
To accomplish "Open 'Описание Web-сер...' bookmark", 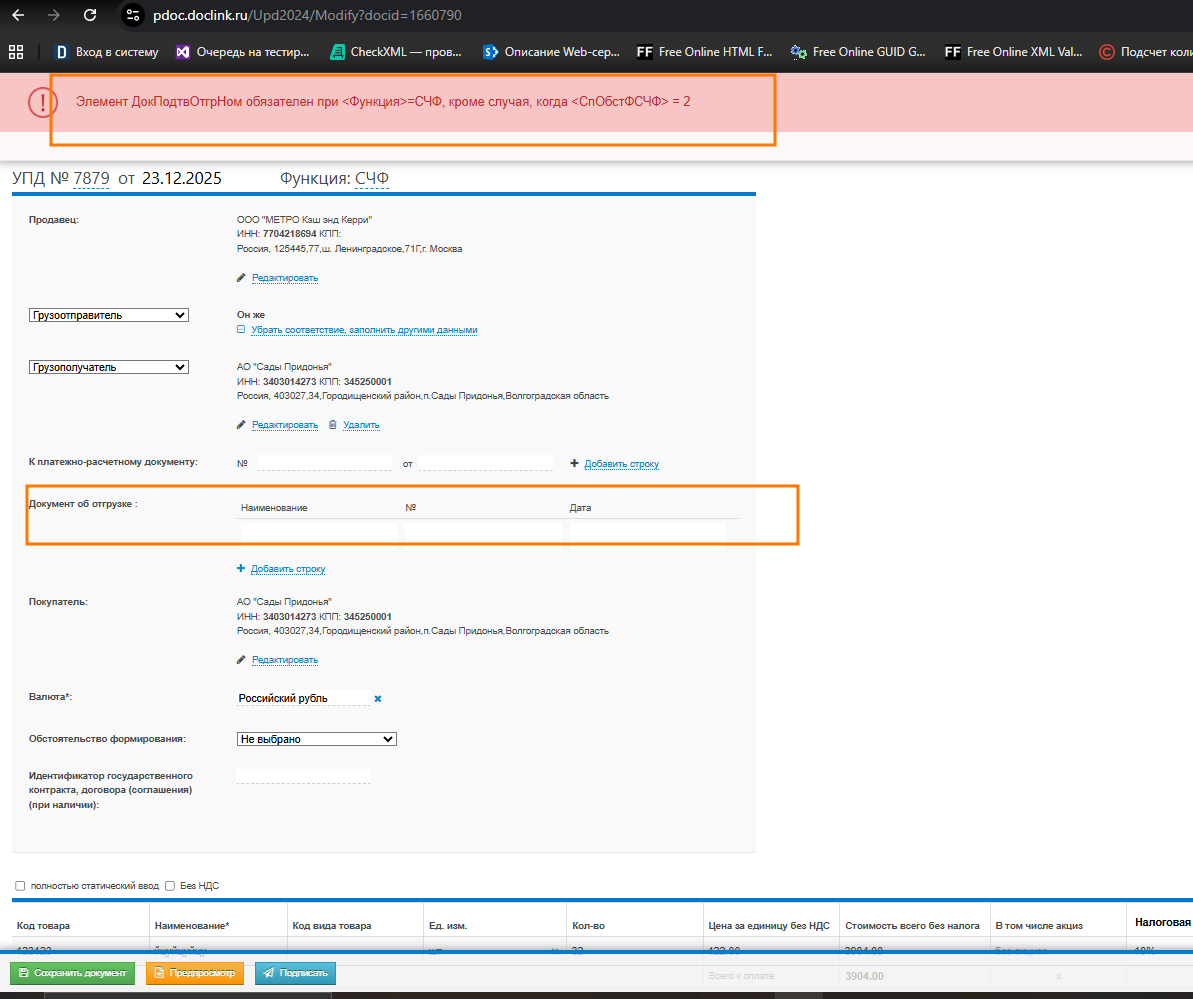I will [552, 52].
